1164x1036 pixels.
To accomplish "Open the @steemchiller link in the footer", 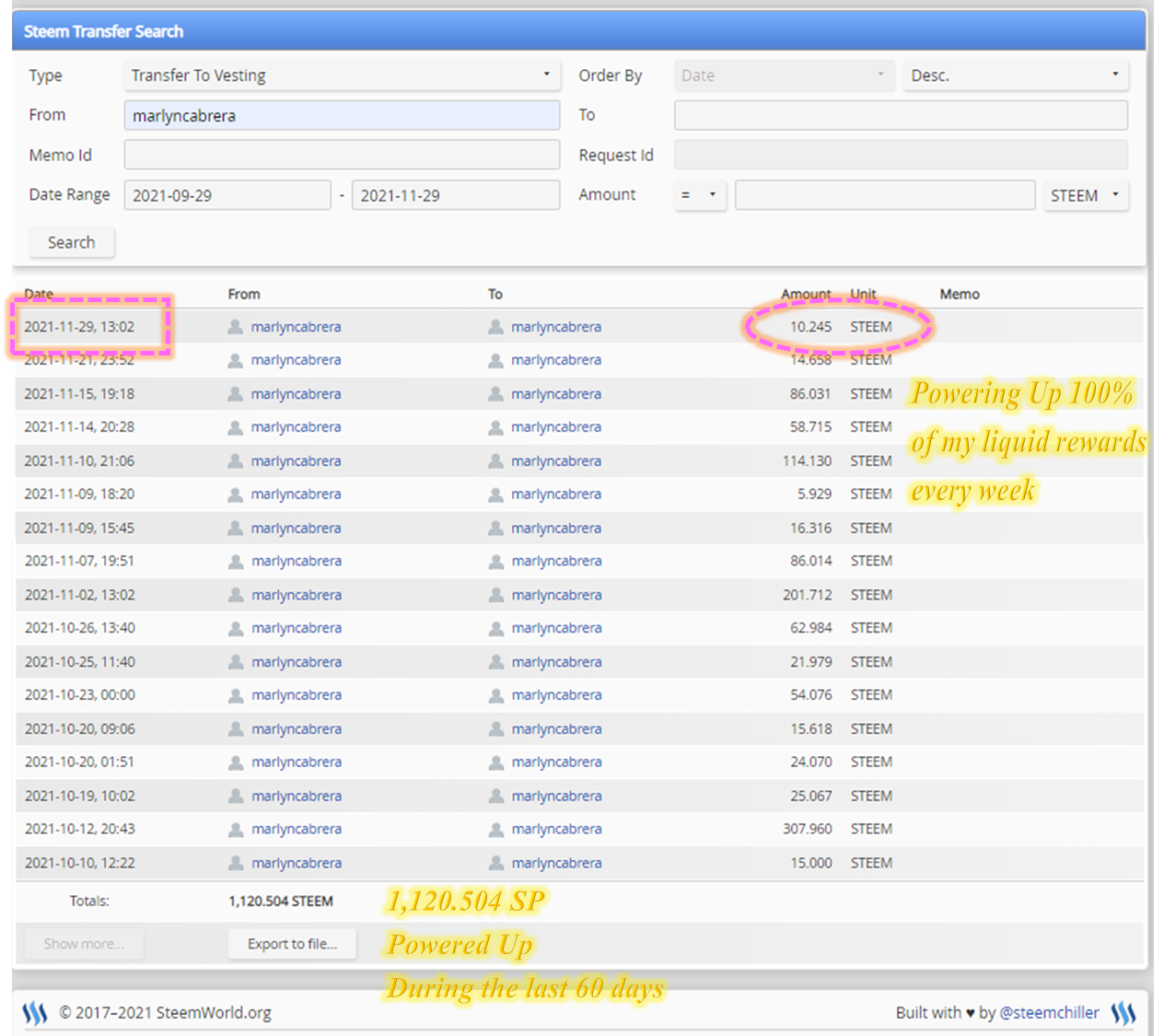I will click(1049, 1013).
